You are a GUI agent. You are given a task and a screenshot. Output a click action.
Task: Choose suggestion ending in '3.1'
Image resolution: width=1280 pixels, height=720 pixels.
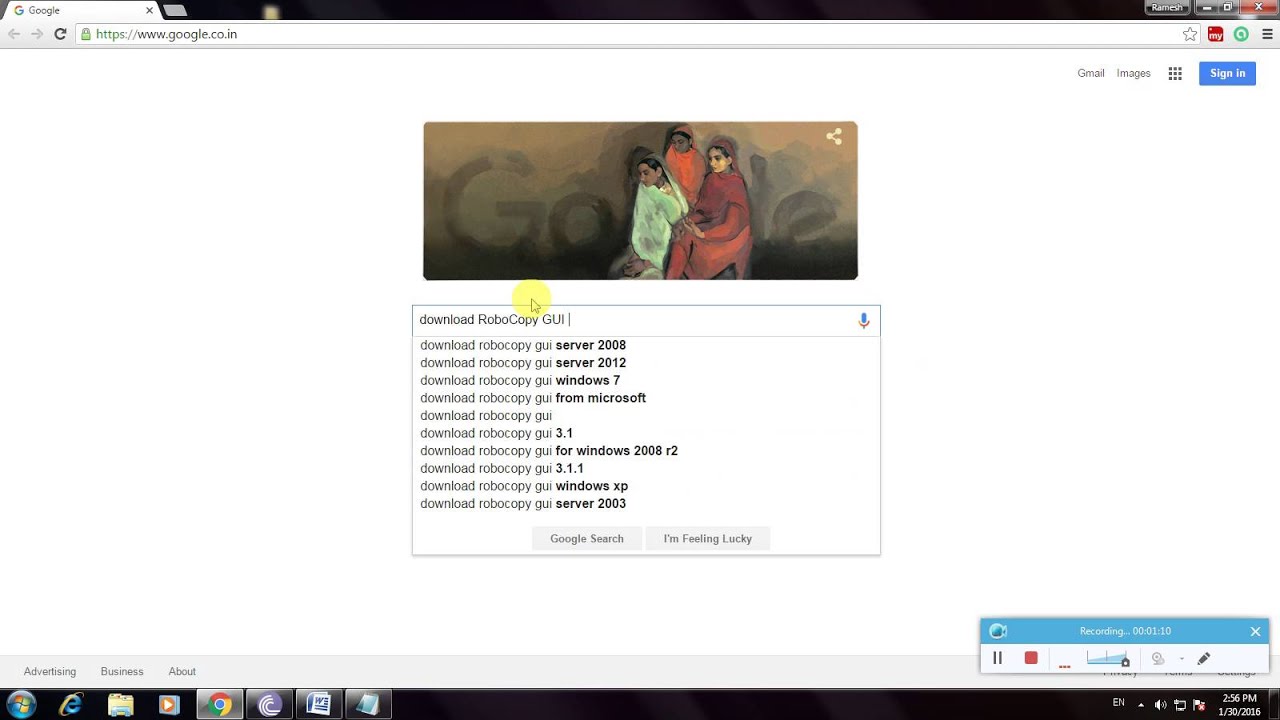point(646,433)
